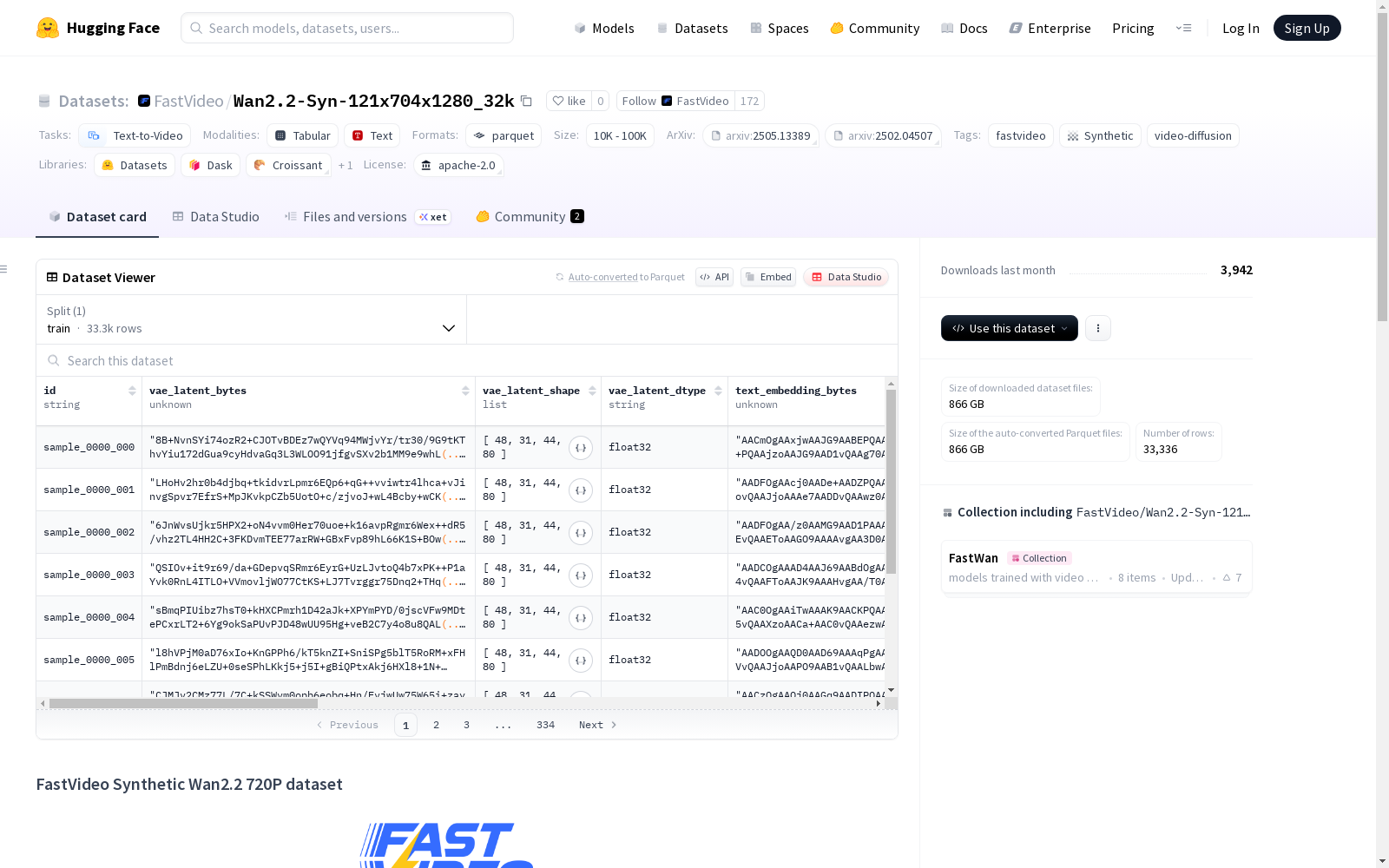Click the Hugging Face logo icon
This screenshot has height=868, width=1389.
click(48, 28)
